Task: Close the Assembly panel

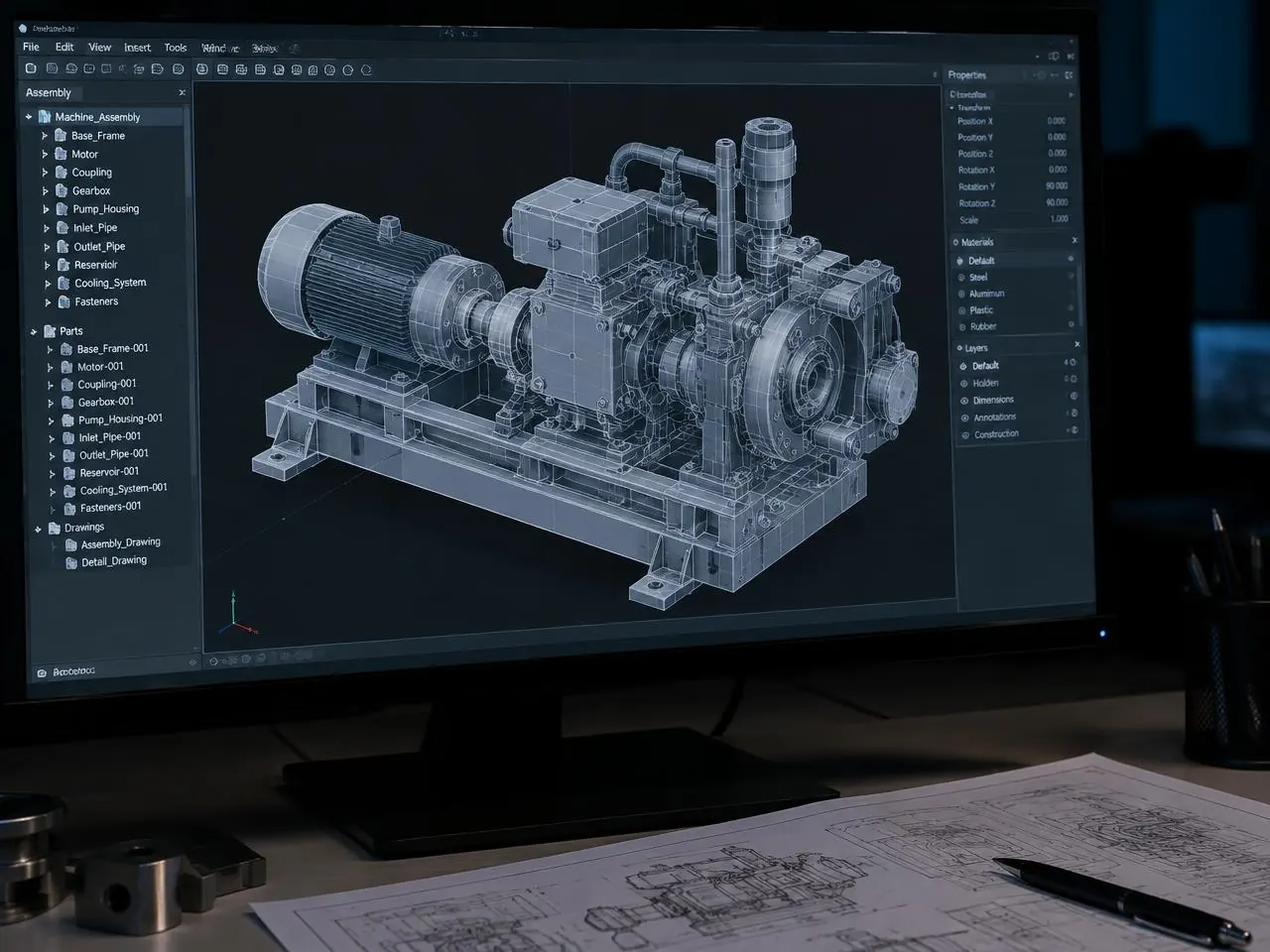Action: [182, 92]
